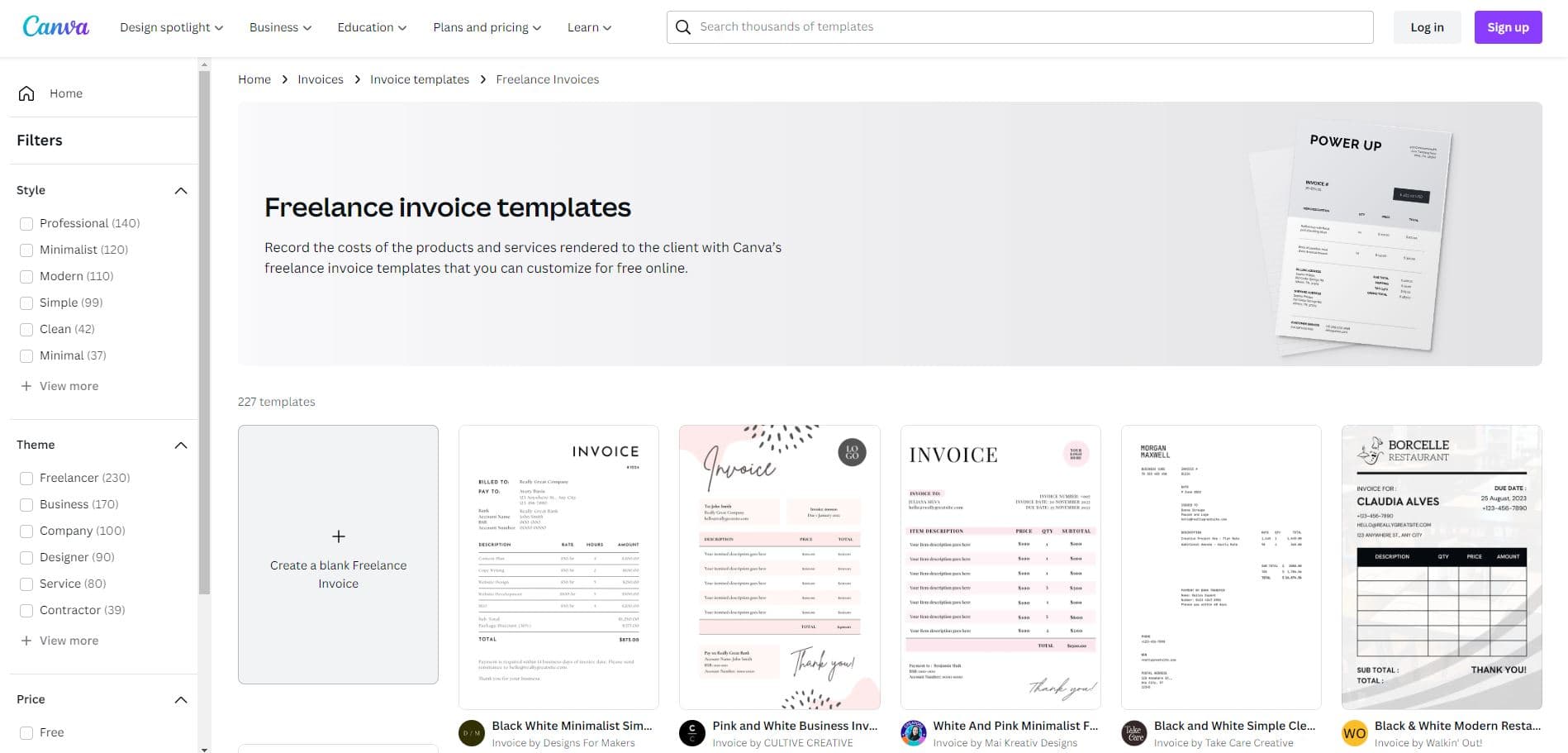Viewport: 1568px width, 753px height.
Task: Open the Design spotlight dropdown
Action: point(171,27)
